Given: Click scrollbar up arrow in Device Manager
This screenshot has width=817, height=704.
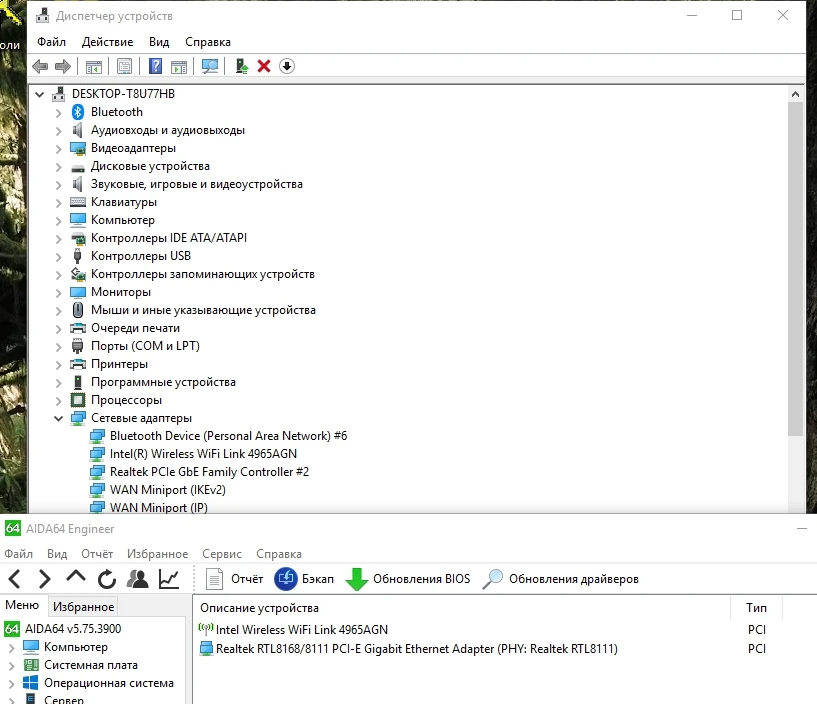Looking at the screenshot, I should click(x=795, y=94).
